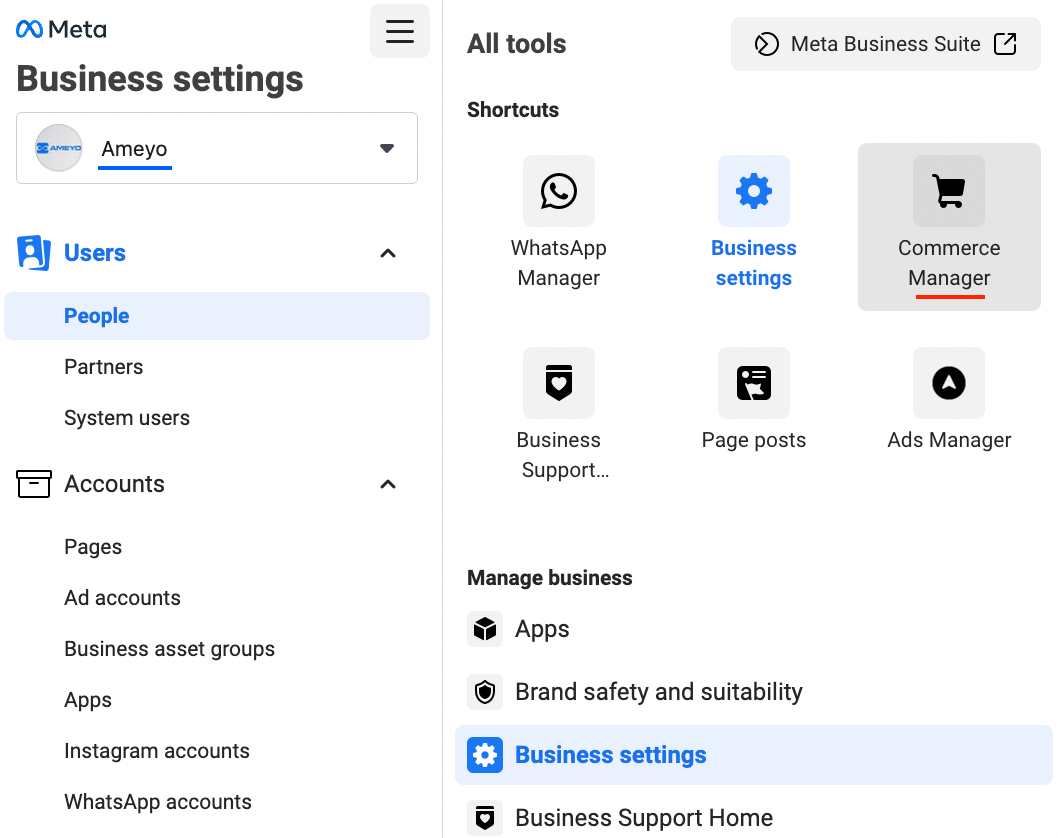
Task: Click the Ads Manager label
Action: click(x=949, y=440)
